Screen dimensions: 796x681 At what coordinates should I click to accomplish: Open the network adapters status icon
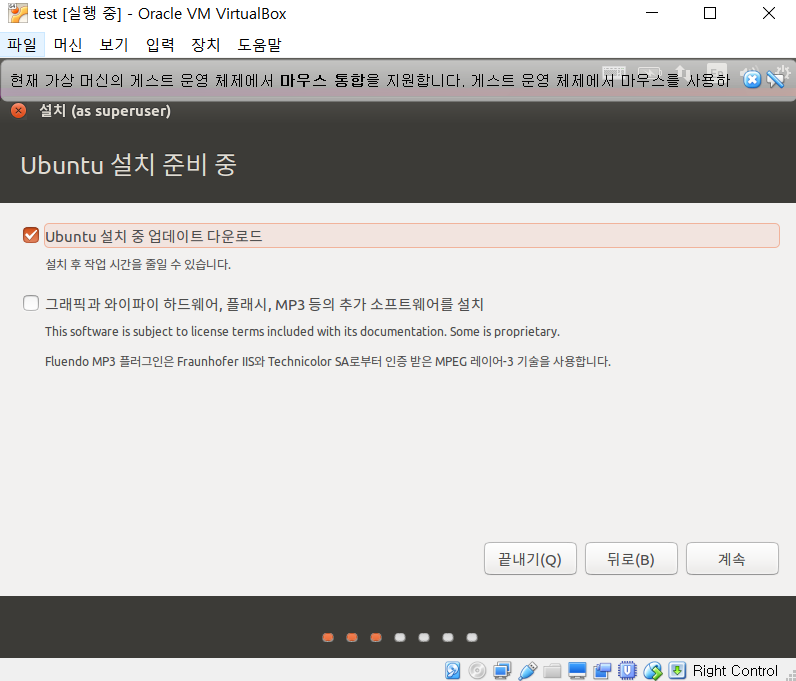502,670
